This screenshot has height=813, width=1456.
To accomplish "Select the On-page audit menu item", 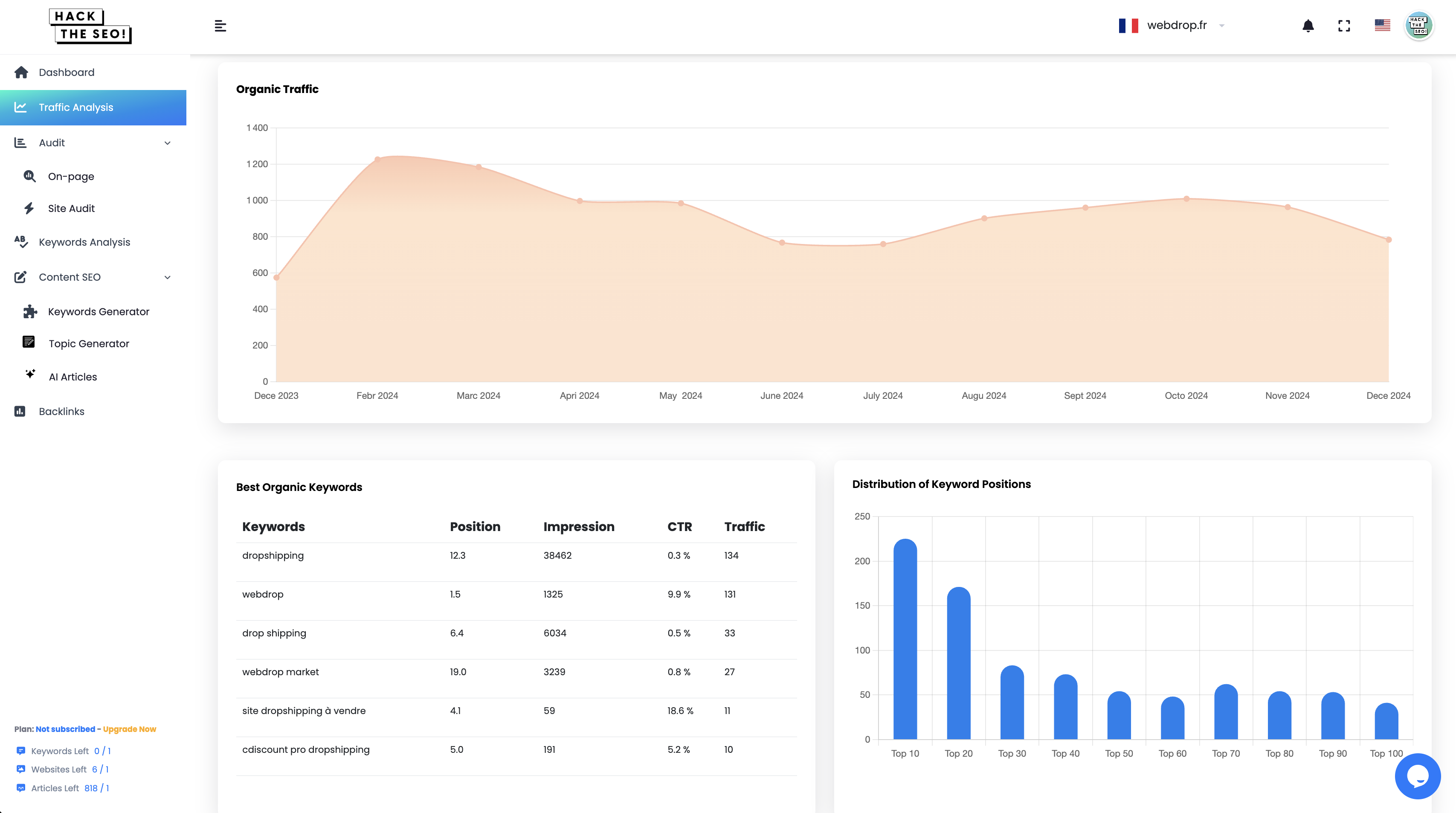I will coord(71,176).
